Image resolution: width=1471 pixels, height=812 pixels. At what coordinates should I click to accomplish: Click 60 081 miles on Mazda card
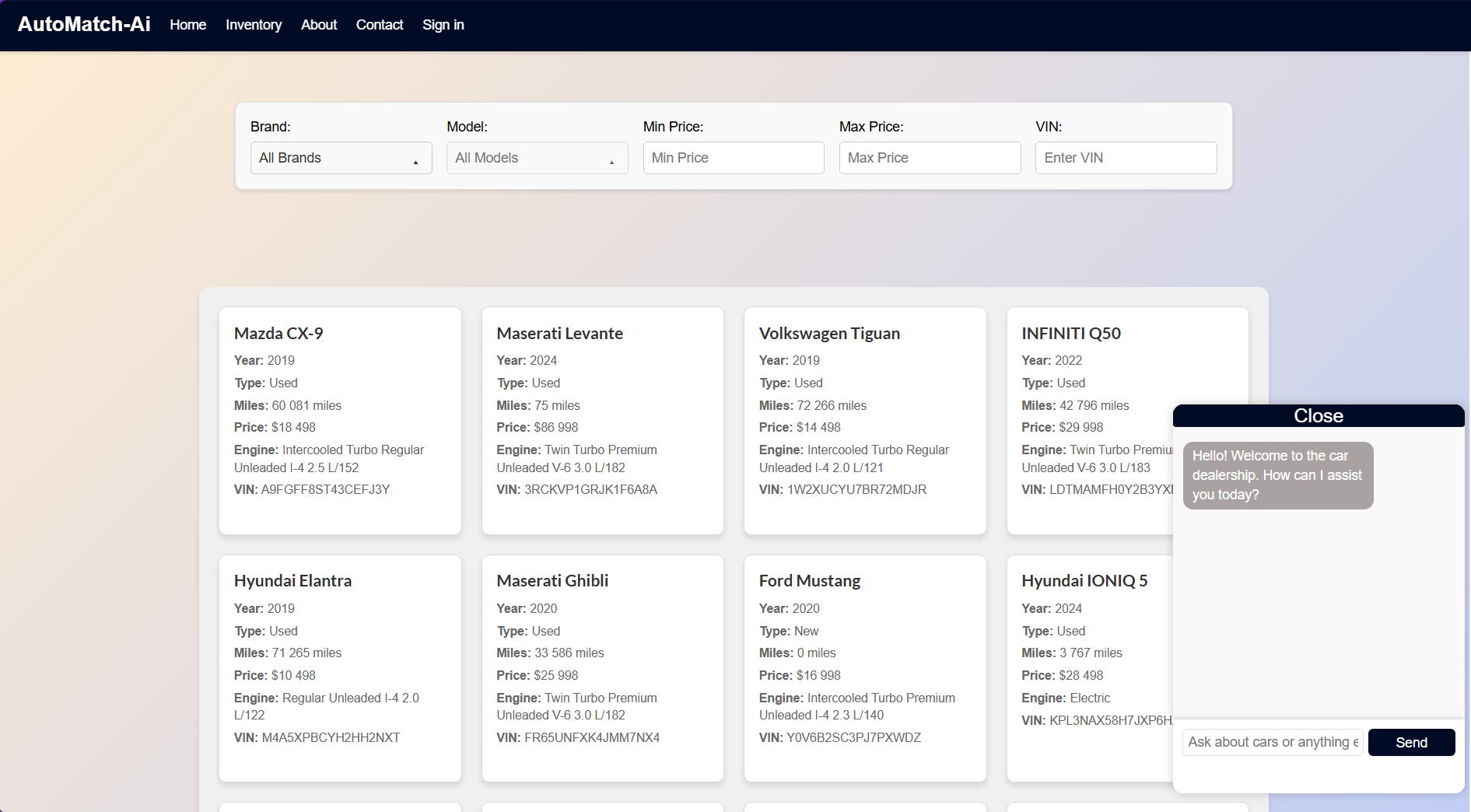point(306,406)
